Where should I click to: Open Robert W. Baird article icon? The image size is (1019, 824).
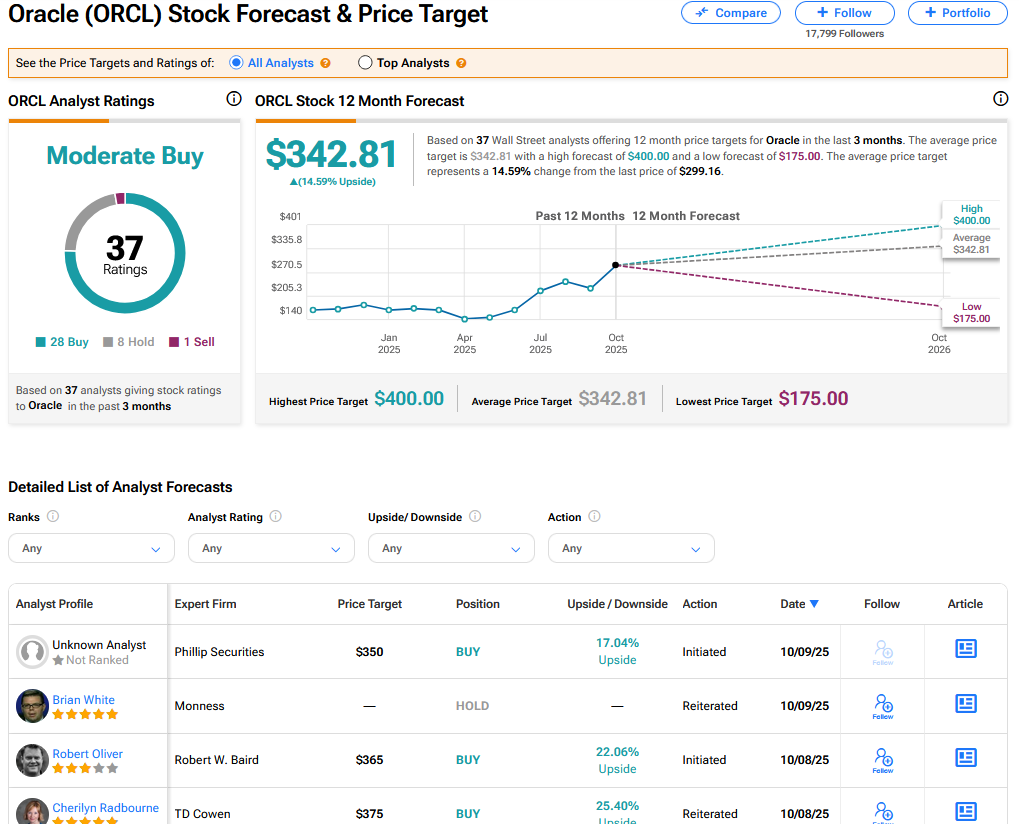click(x=965, y=758)
